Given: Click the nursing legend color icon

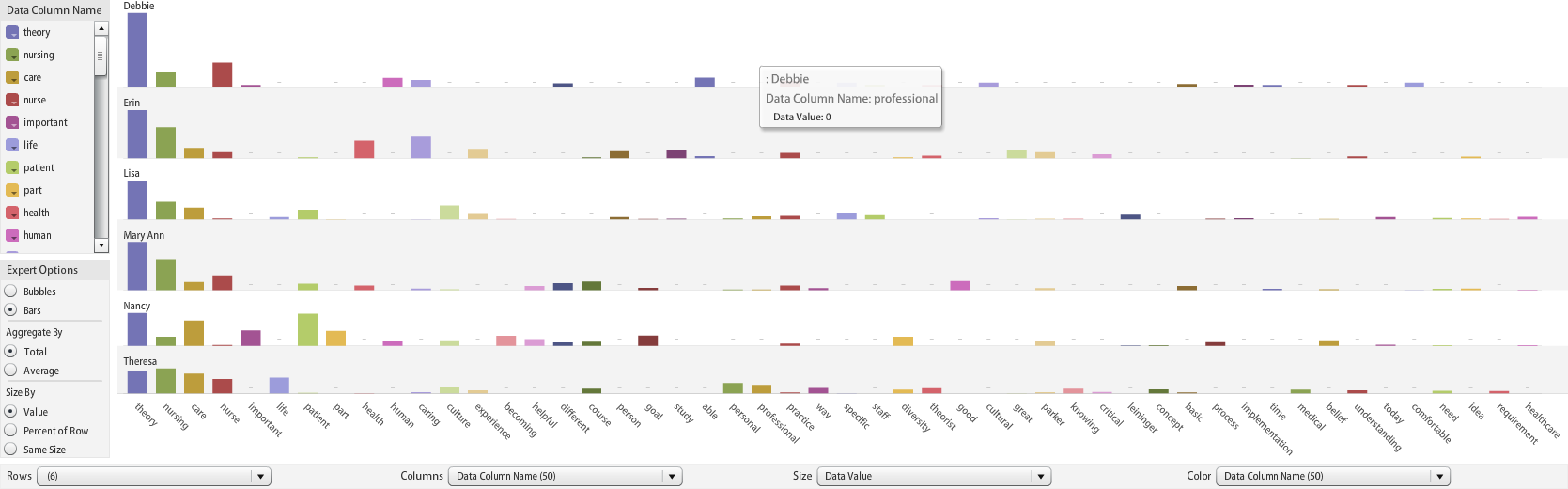Looking at the screenshot, I should [x=12, y=55].
